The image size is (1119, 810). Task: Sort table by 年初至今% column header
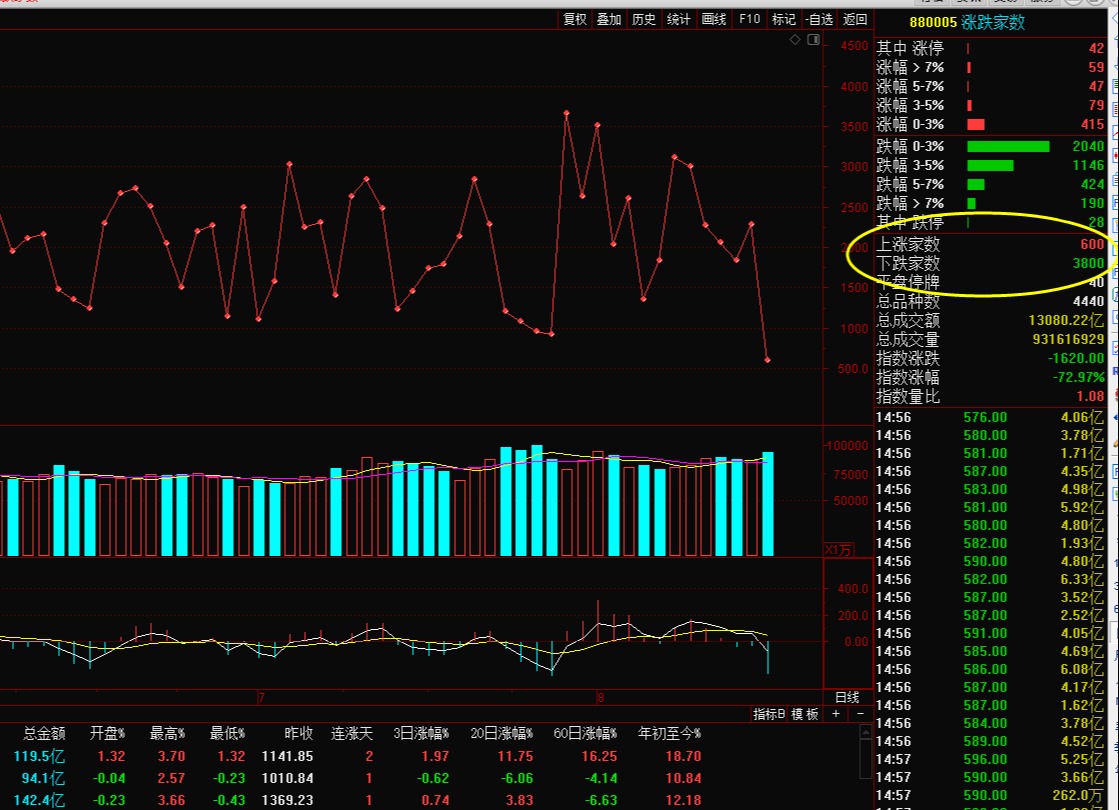click(x=669, y=733)
